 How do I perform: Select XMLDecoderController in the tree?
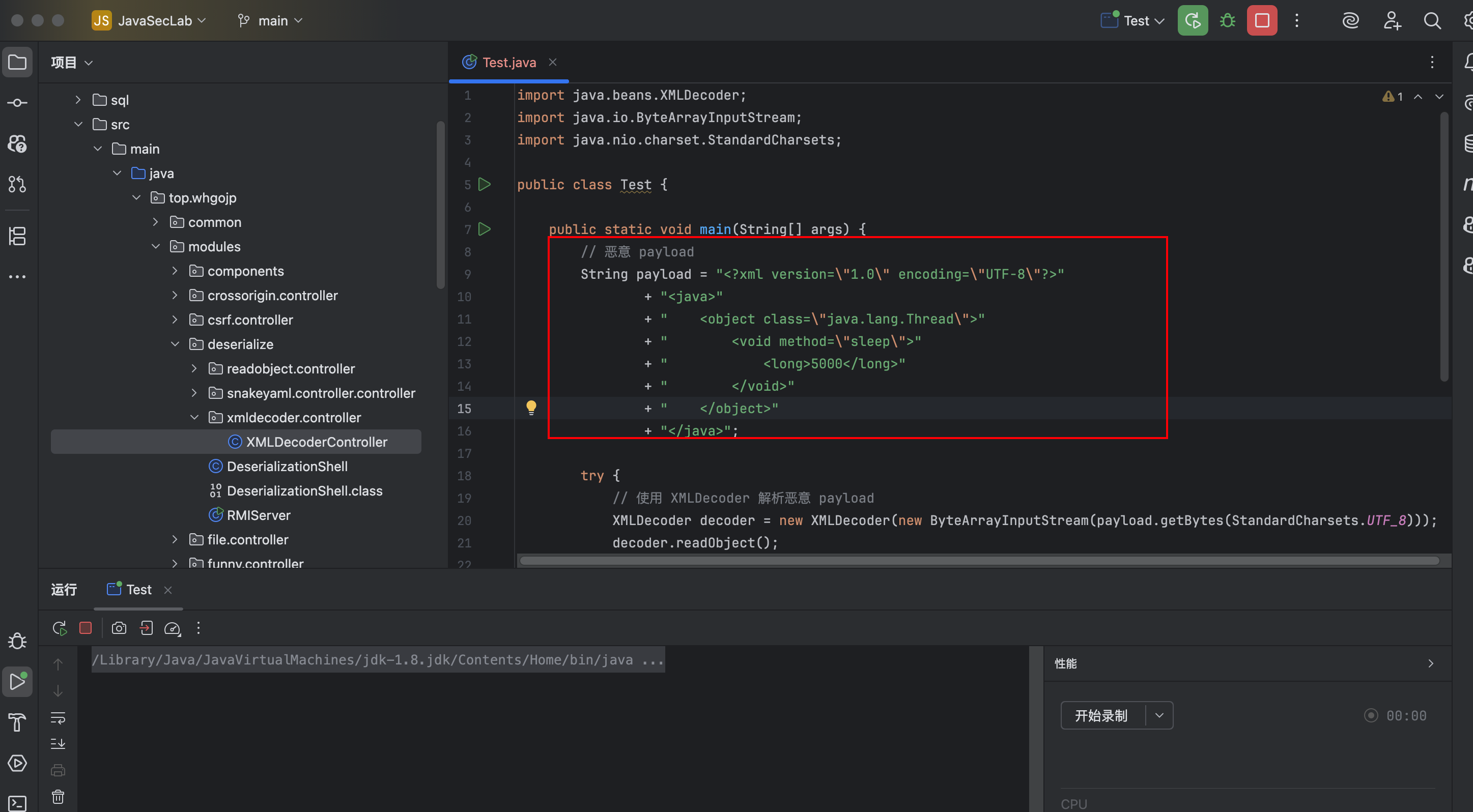(236, 442)
